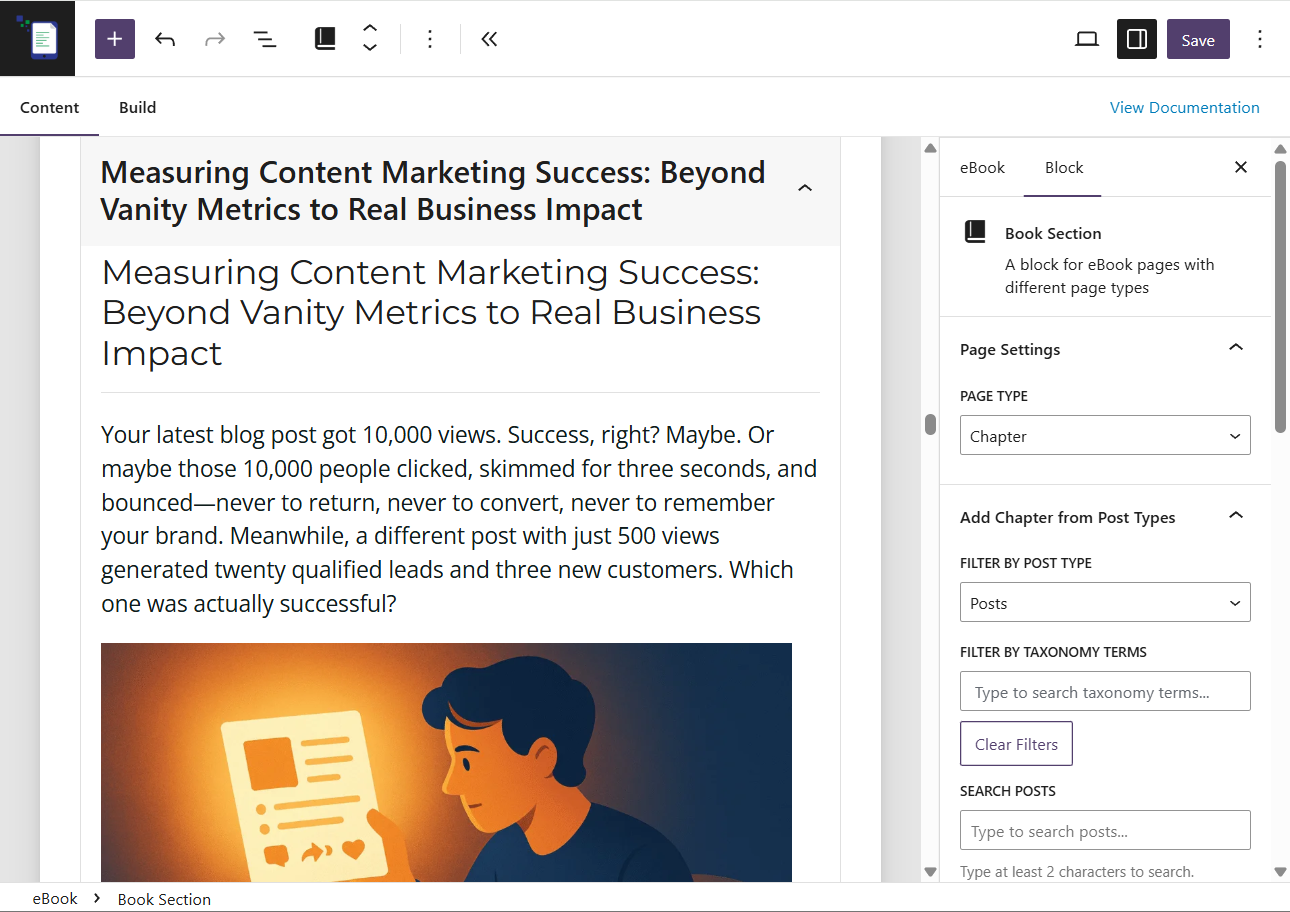Open the block options three-dot menu
Viewport: 1290px width, 912px height.
pos(430,39)
